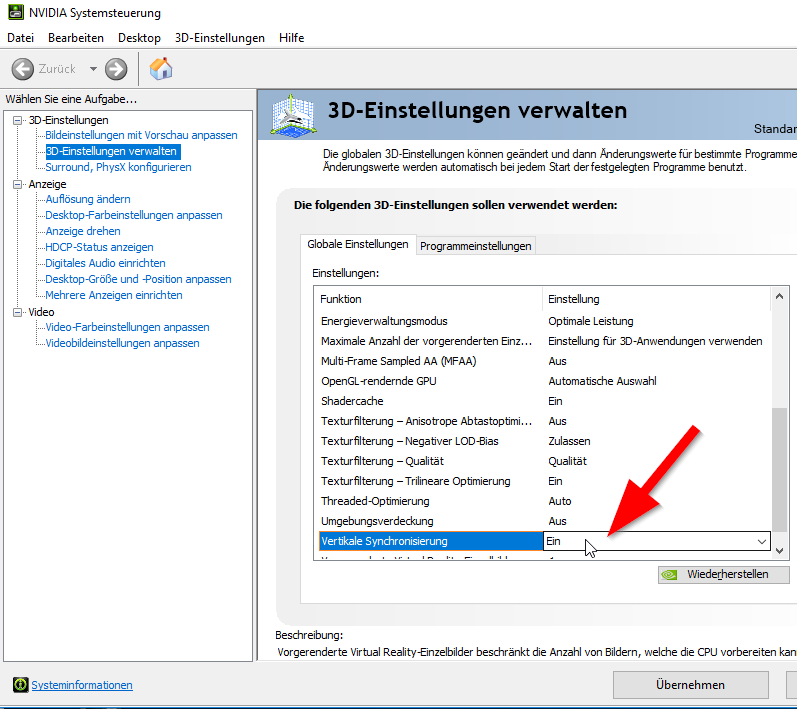The image size is (797, 709).
Task: Select OpenGL-rendernde GPU row
Action: pyautogui.click(x=543, y=381)
